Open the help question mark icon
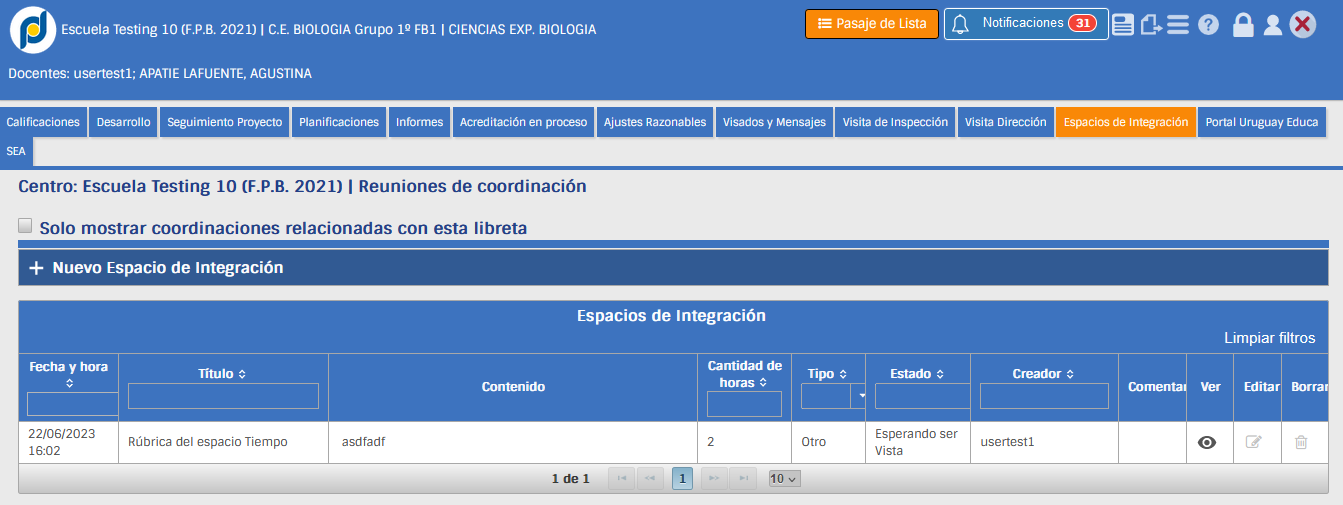Image resolution: width=1343 pixels, height=505 pixels. 1208,25
